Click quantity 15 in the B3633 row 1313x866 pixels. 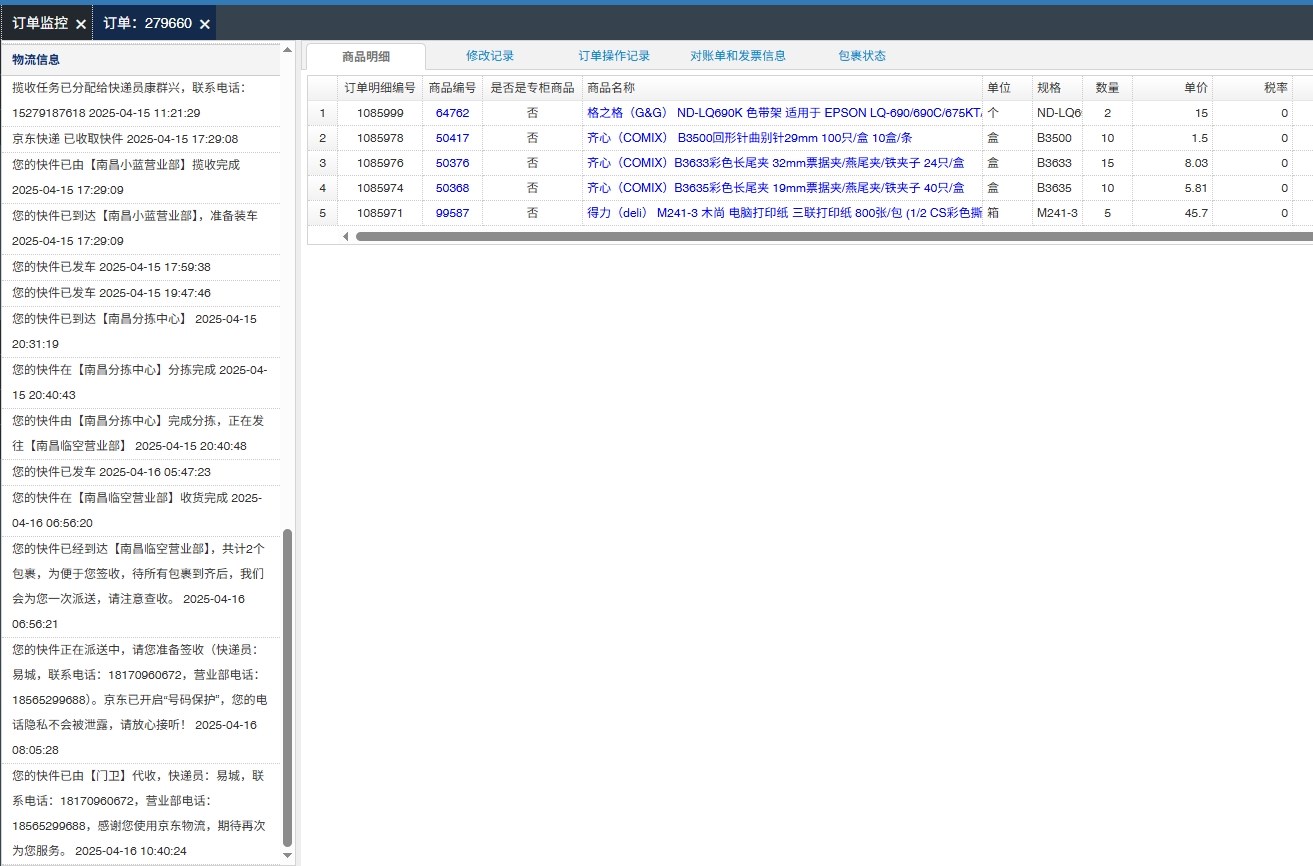(1108, 163)
